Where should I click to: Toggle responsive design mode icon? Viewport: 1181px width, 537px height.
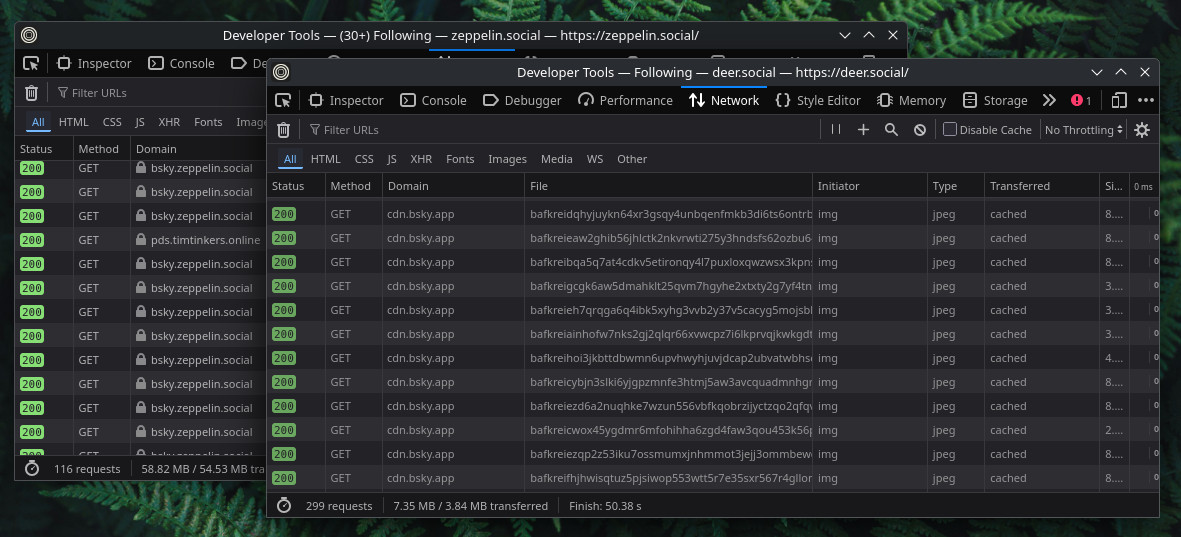click(x=1119, y=100)
